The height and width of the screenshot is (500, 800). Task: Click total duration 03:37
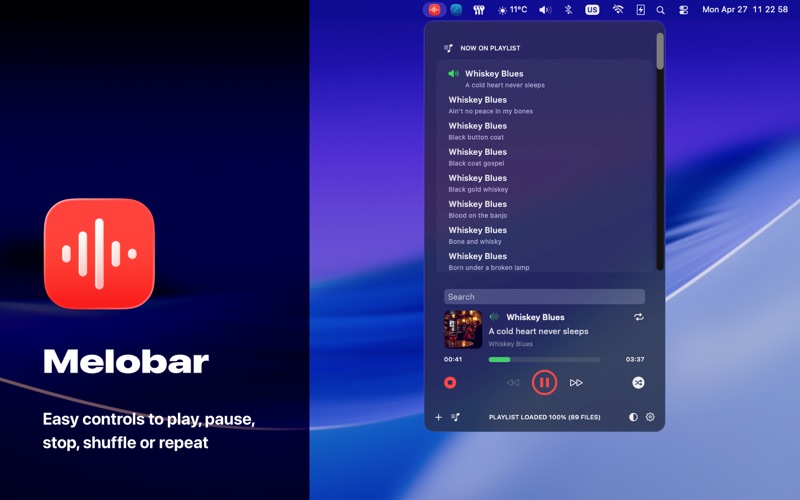(635, 359)
